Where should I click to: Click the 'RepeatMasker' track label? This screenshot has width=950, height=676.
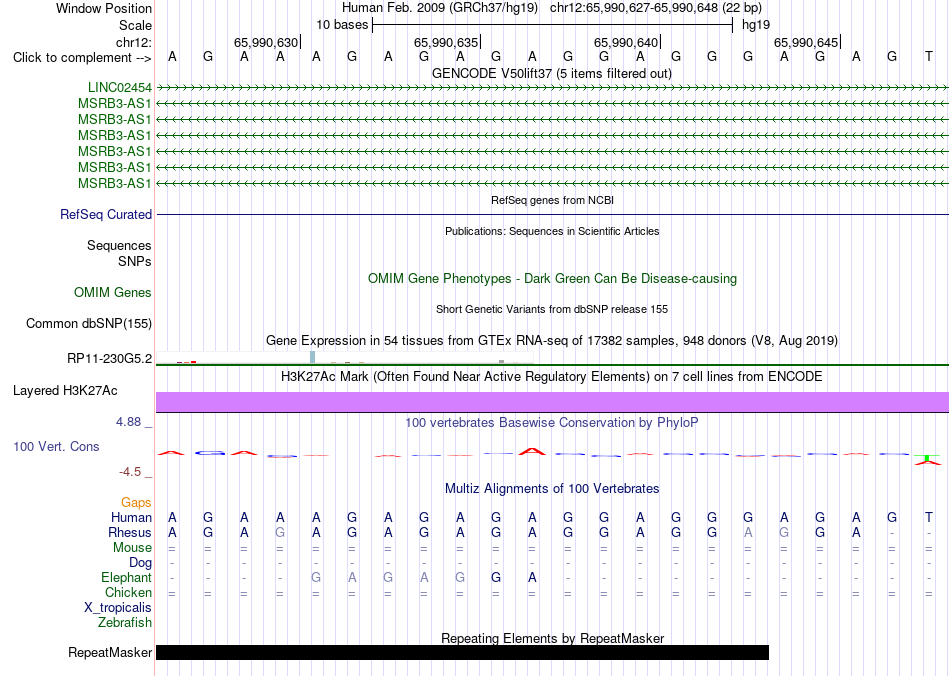(110, 652)
